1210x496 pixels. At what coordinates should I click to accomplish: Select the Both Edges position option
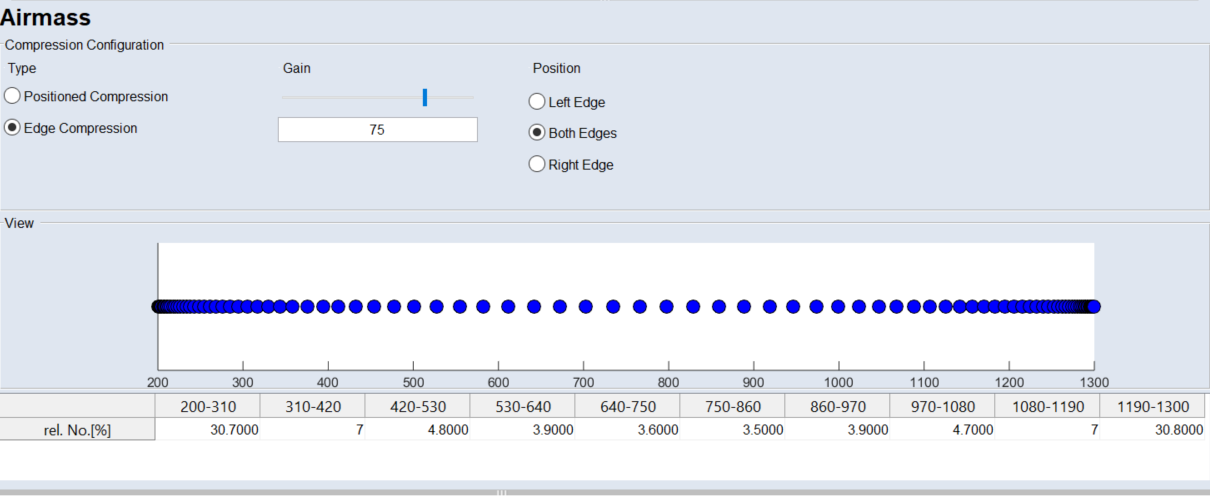click(x=537, y=133)
